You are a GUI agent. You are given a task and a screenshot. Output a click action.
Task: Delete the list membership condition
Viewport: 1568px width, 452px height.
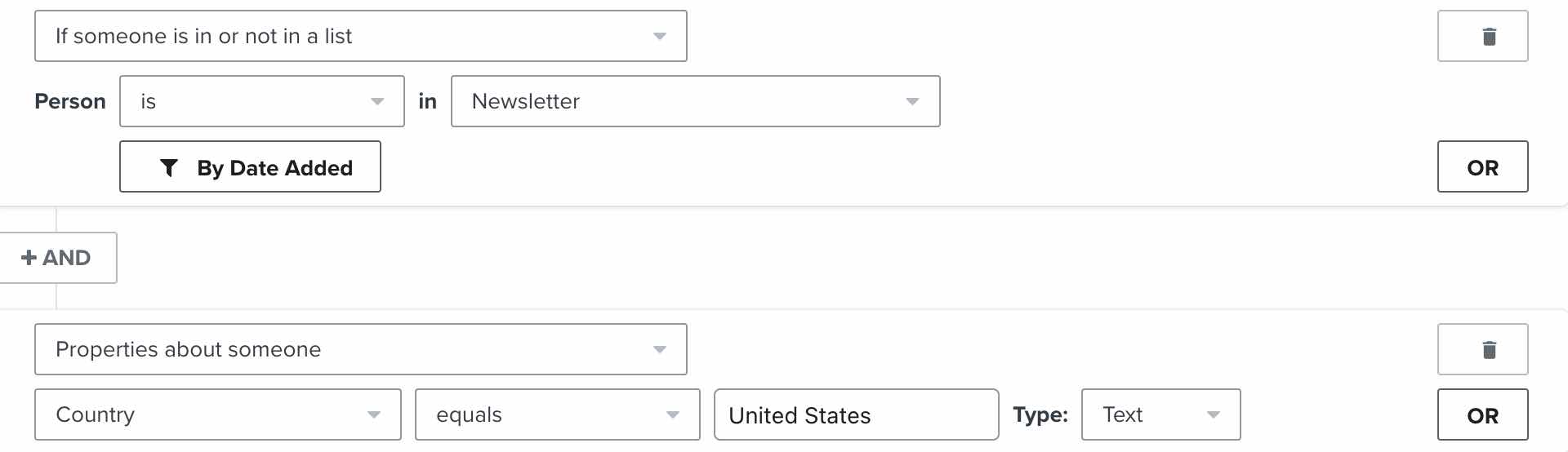coord(1482,36)
